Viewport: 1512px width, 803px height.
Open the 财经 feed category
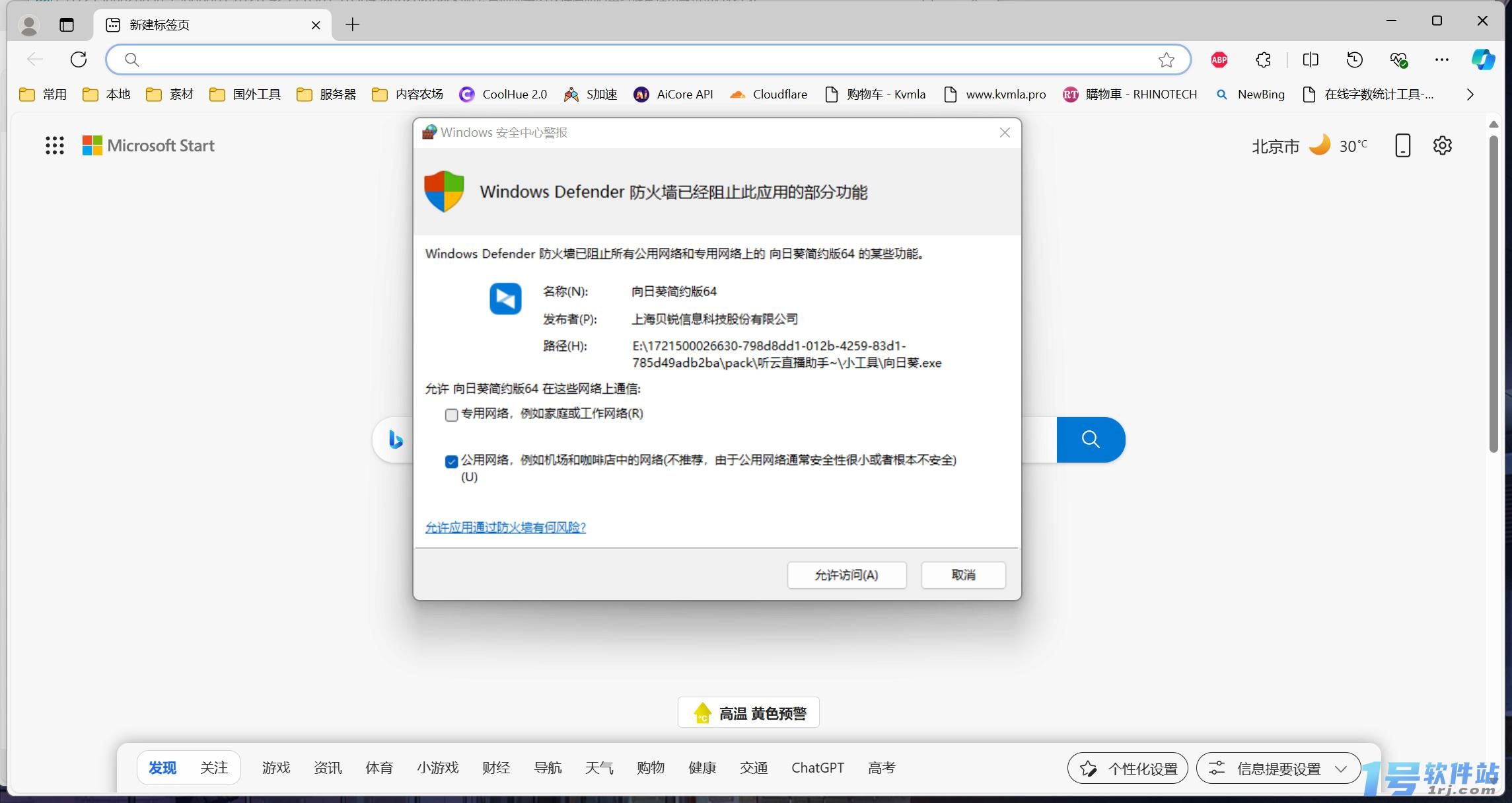pyautogui.click(x=496, y=768)
